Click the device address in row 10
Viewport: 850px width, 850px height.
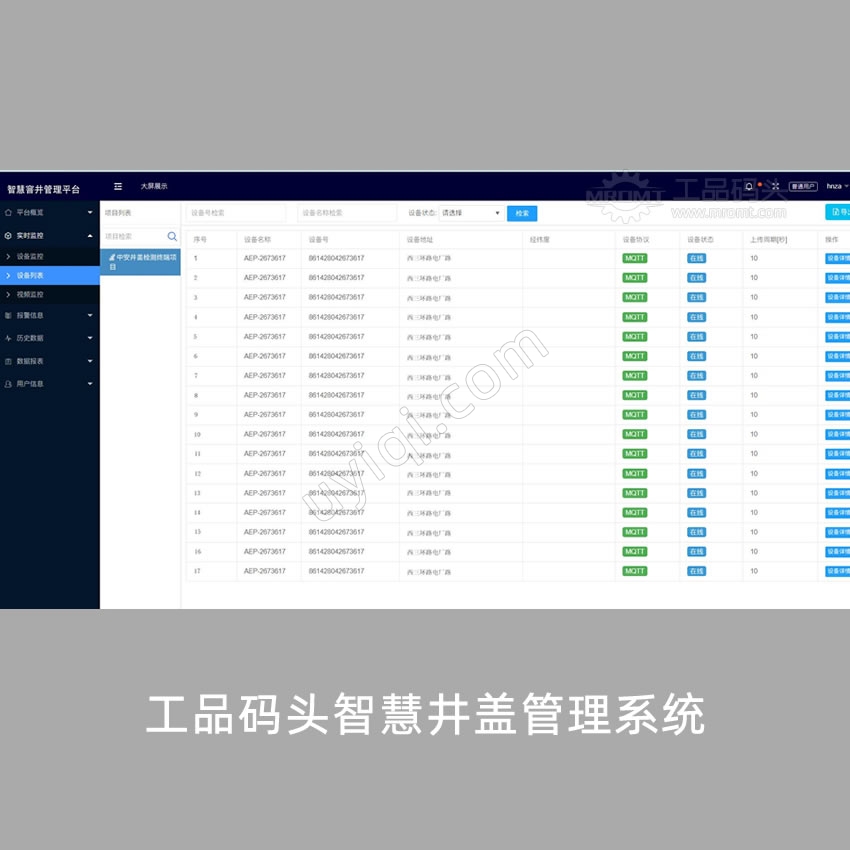pyautogui.click(x=429, y=435)
